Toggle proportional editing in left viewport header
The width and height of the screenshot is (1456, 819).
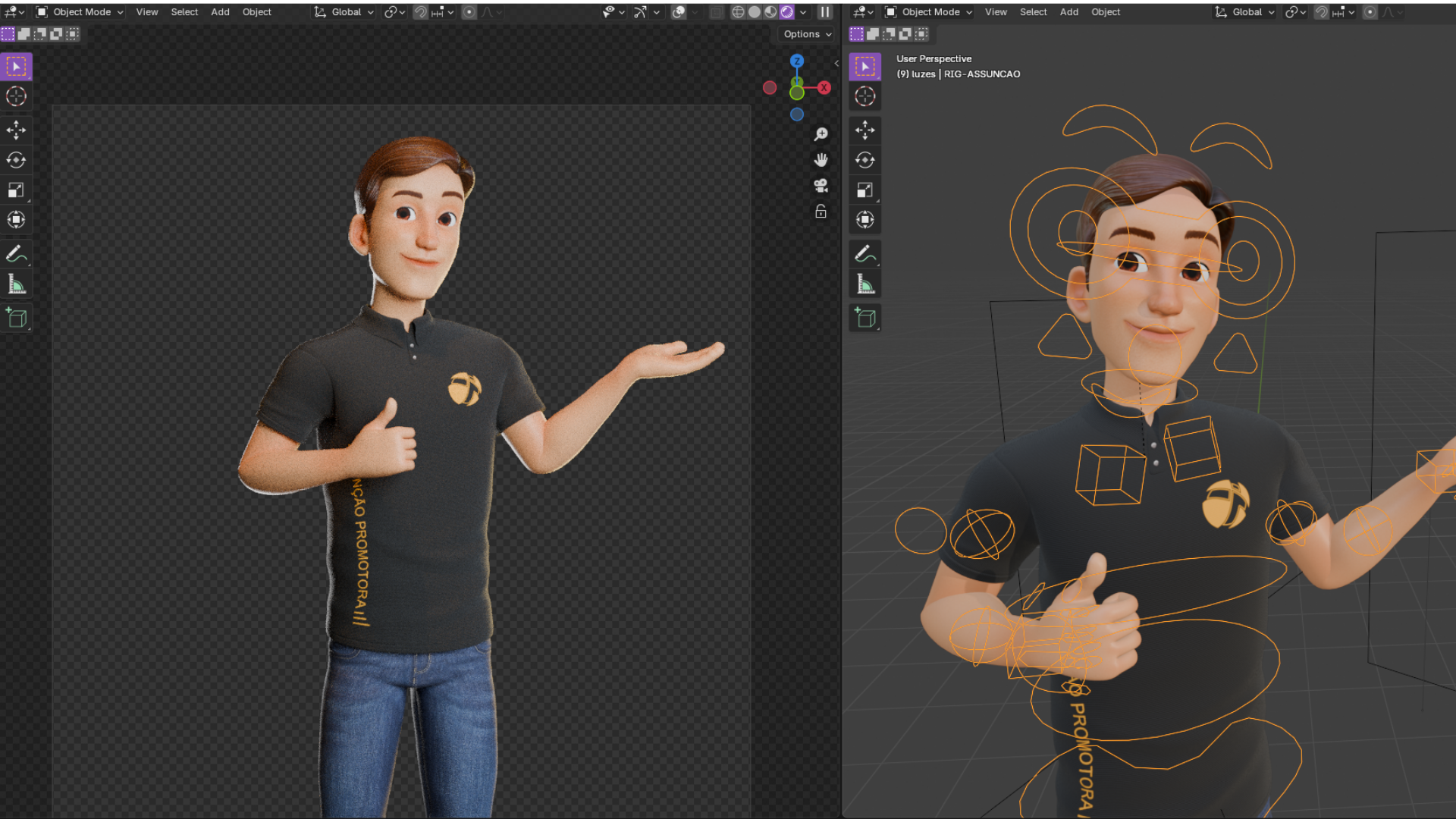click(469, 12)
